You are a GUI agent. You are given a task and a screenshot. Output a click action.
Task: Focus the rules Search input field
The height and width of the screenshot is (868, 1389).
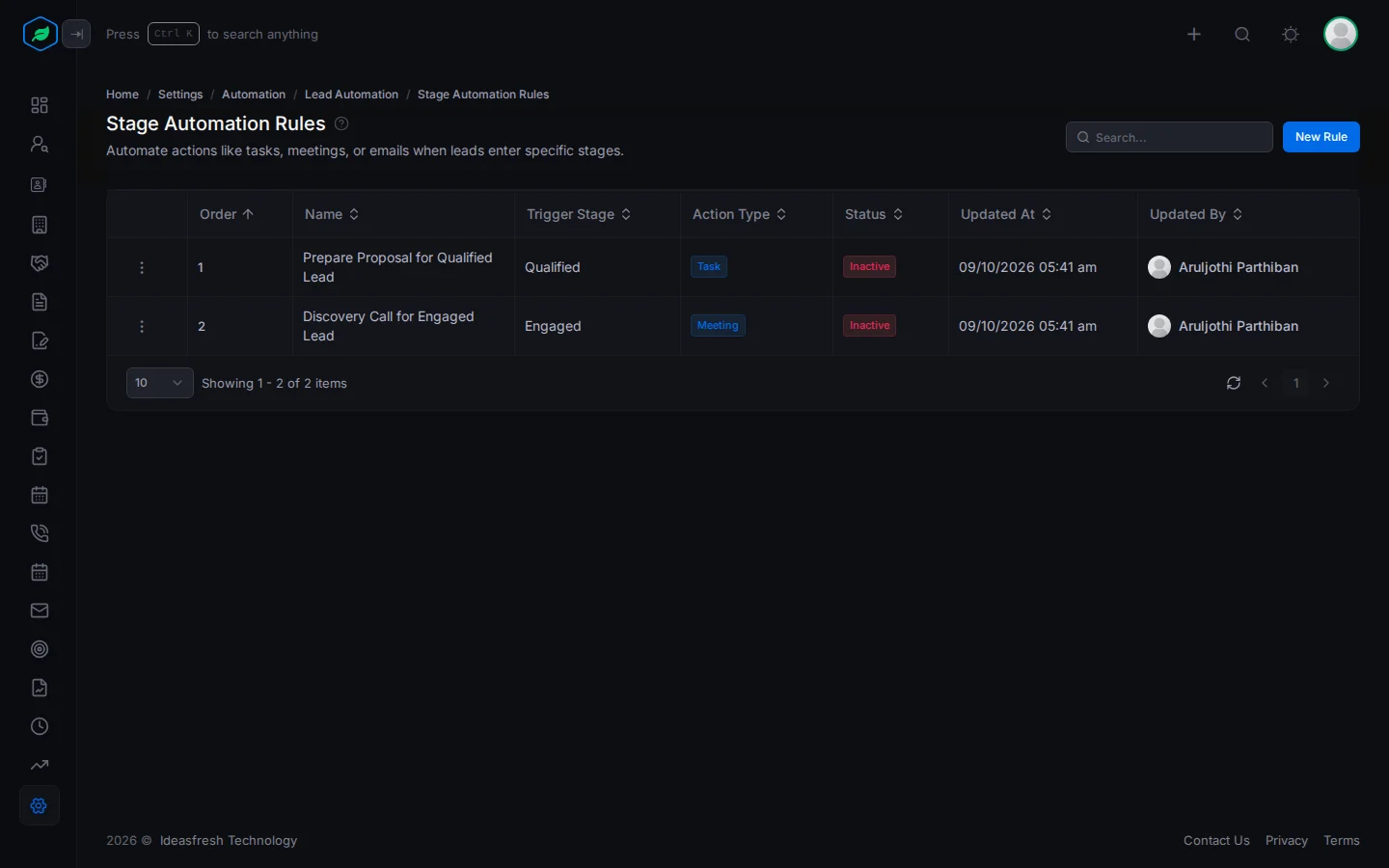pyautogui.click(x=1169, y=137)
